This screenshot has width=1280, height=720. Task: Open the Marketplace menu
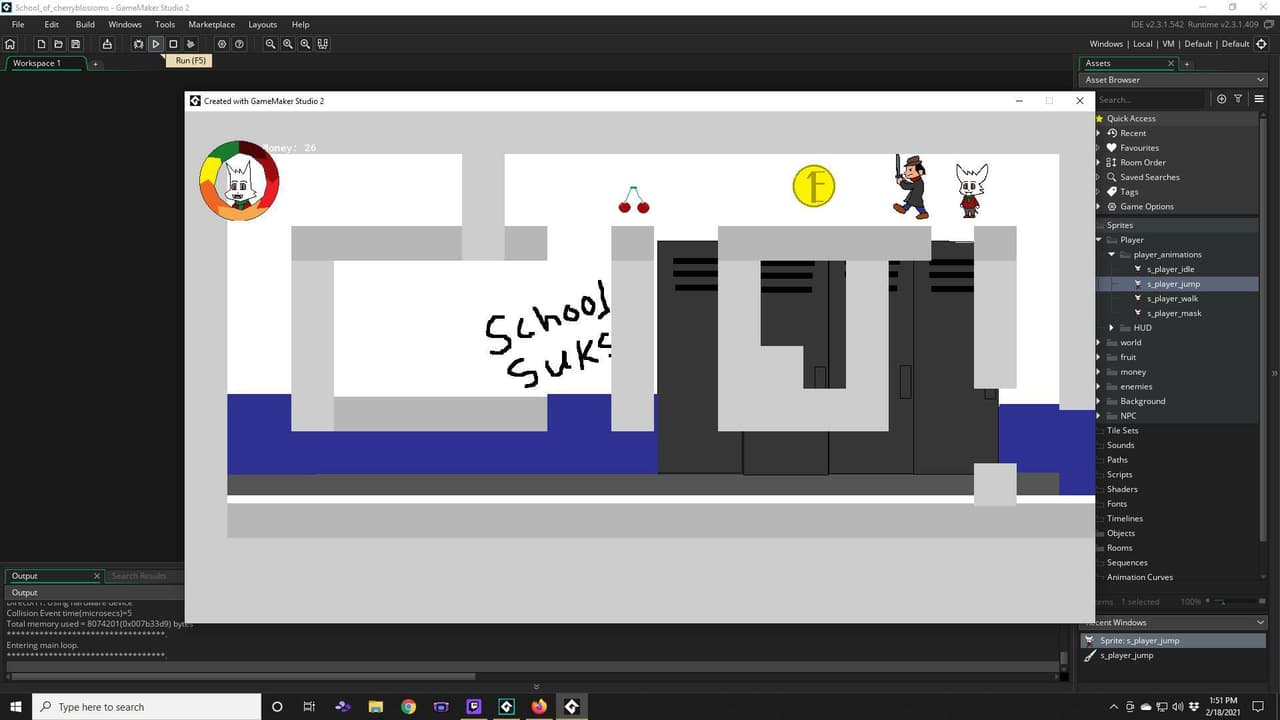(x=212, y=24)
